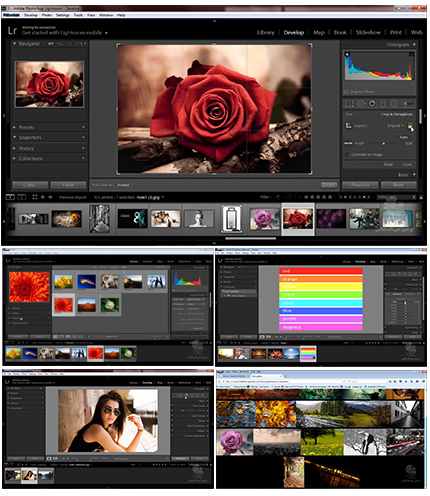
Task: Pick the Straighten tool beside Angle
Action: [348, 143]
